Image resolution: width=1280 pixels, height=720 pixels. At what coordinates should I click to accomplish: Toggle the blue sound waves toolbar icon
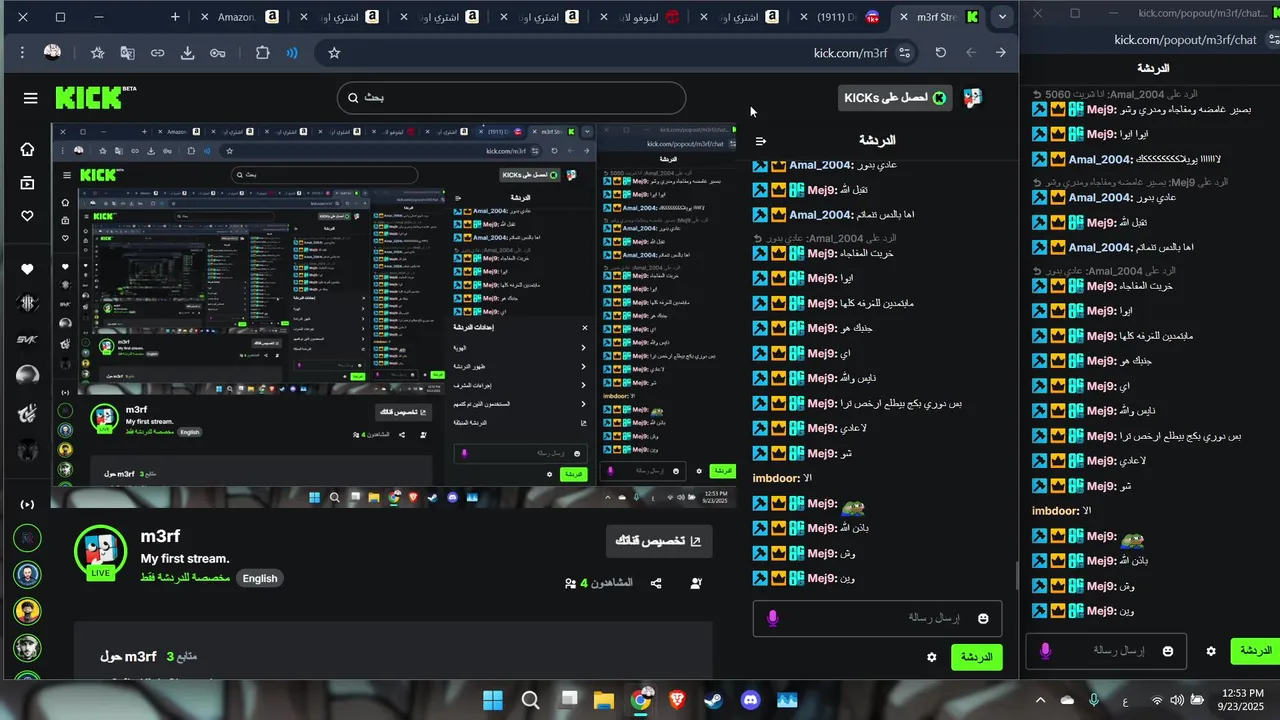pyautogui.click(x=292, y=53)
